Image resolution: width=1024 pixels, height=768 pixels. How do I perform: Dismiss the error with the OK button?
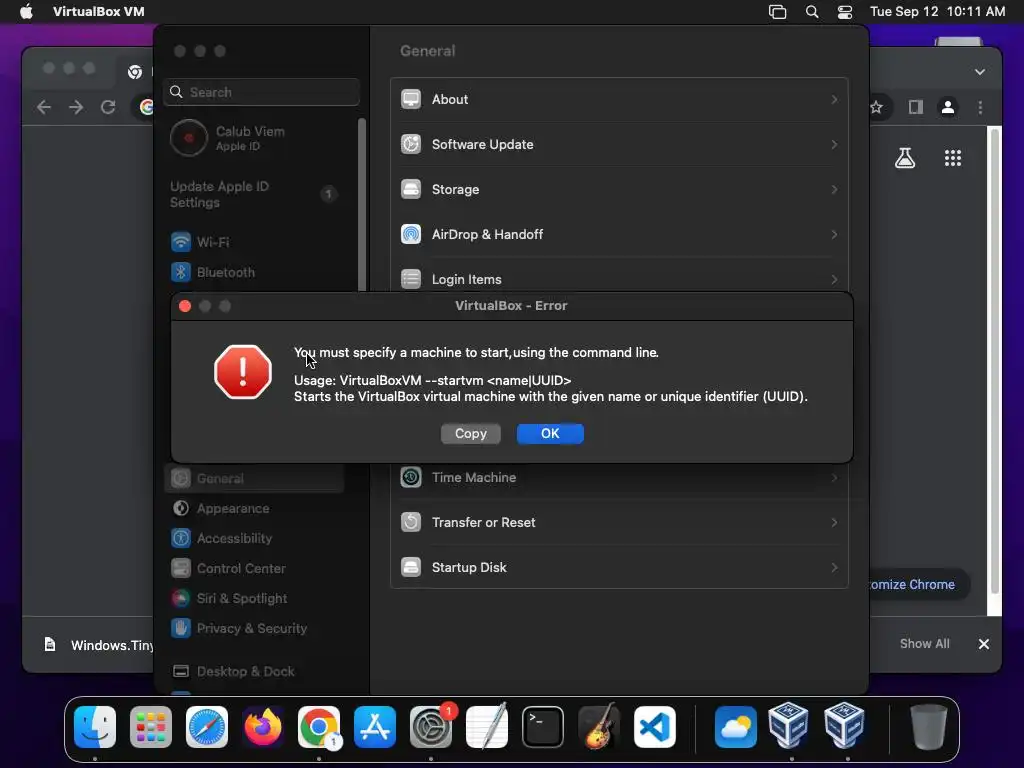click(550, 434)
